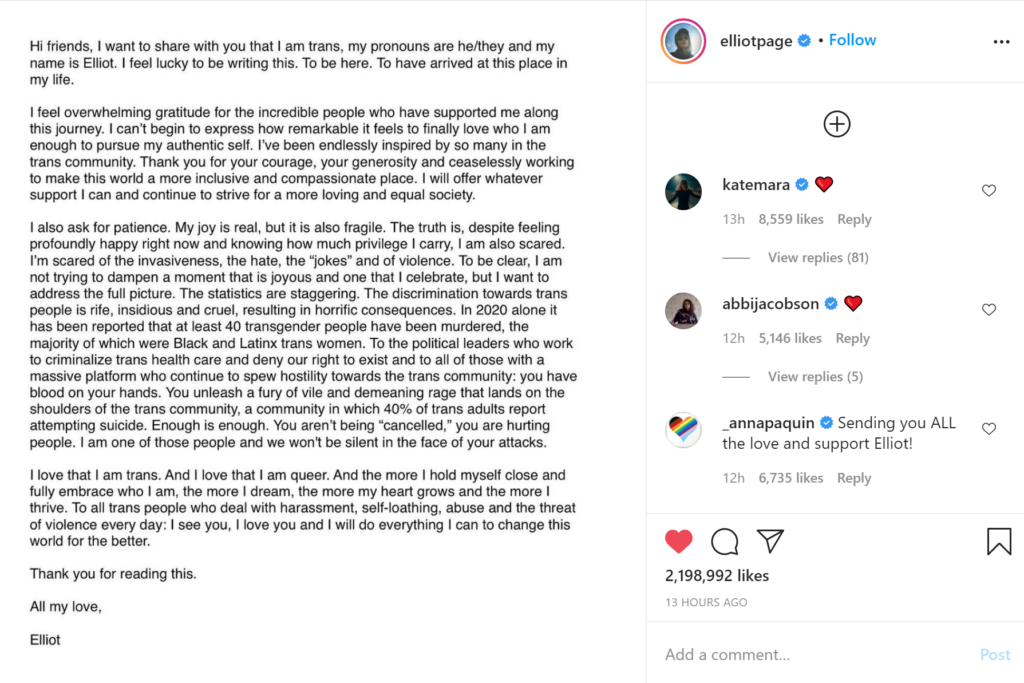Screen dimensions: 1024x683
Task: Reply to katemara's comment
Action: pos(854,219)
